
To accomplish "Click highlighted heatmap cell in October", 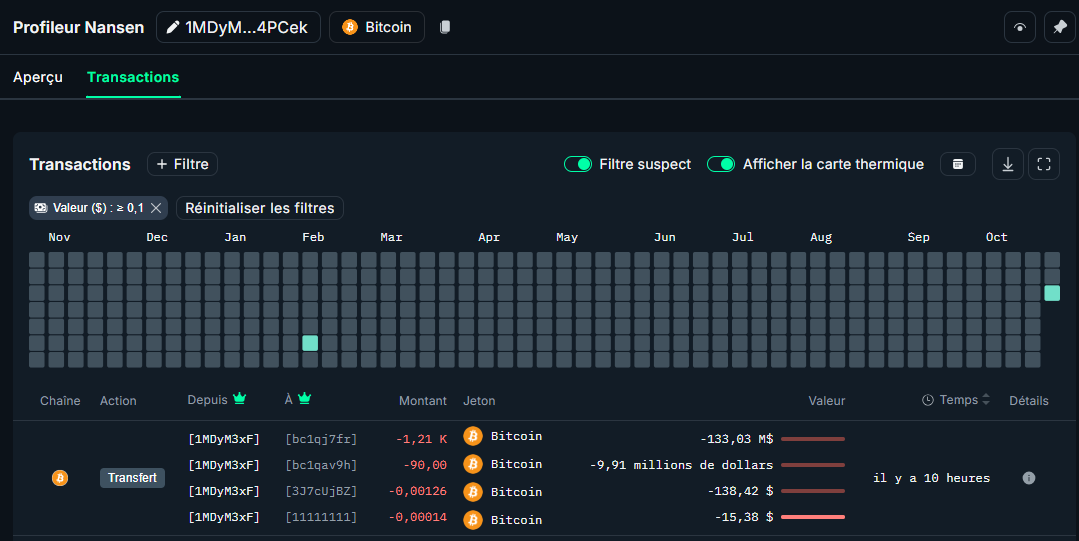I will pyautogui.click(x=1052, y=293).
